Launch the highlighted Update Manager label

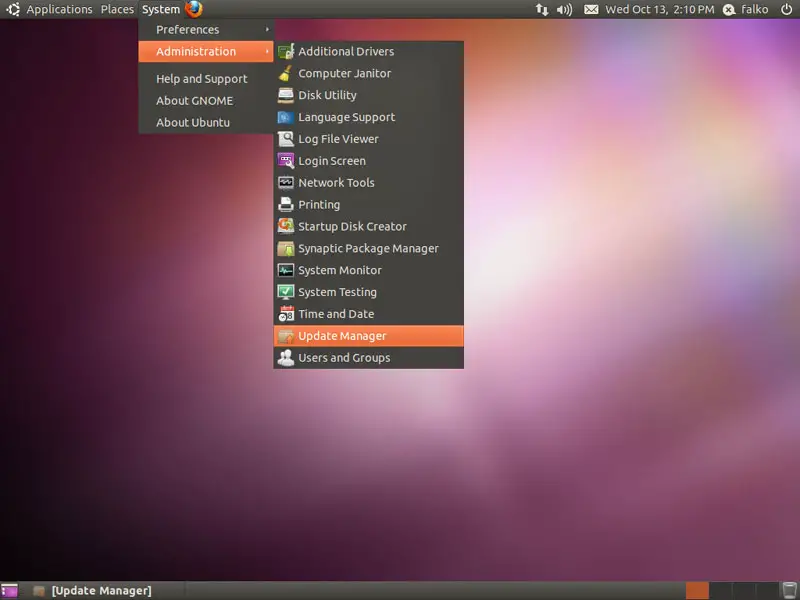coord(342,336)
